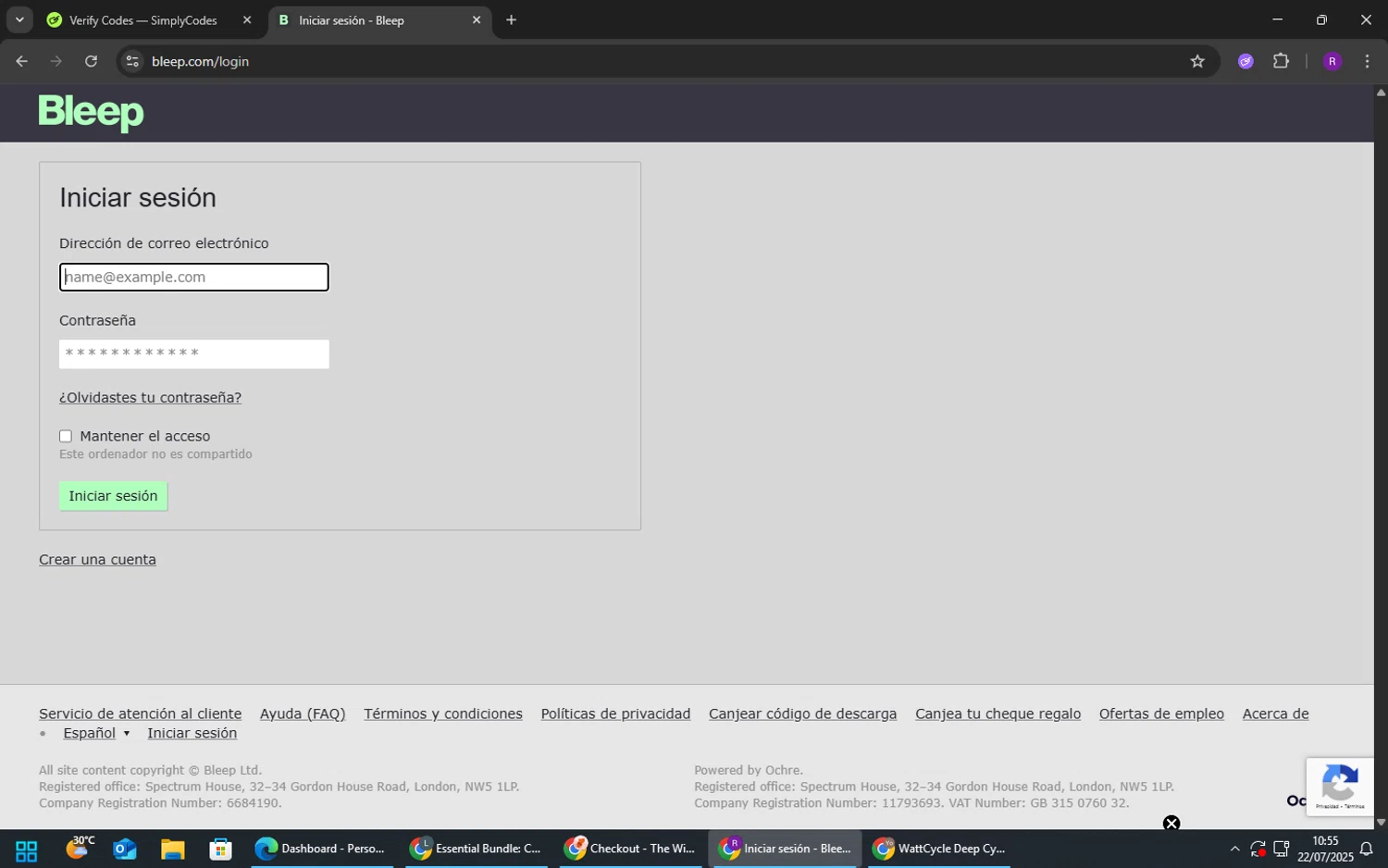
Task: Switch to Checkout - The Wi... Chrome window
Action: (x=631, y=849)
